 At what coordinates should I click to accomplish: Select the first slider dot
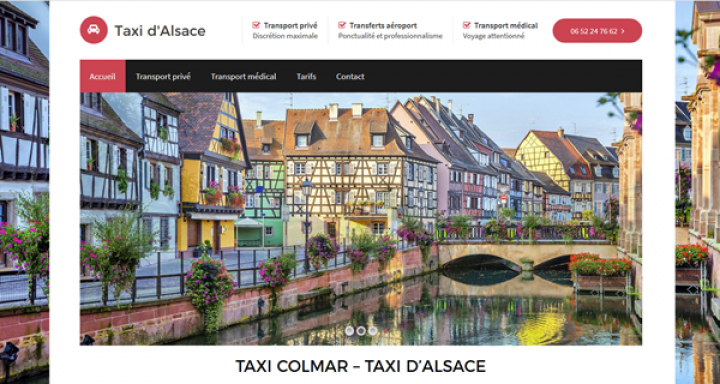coord(349,331)
